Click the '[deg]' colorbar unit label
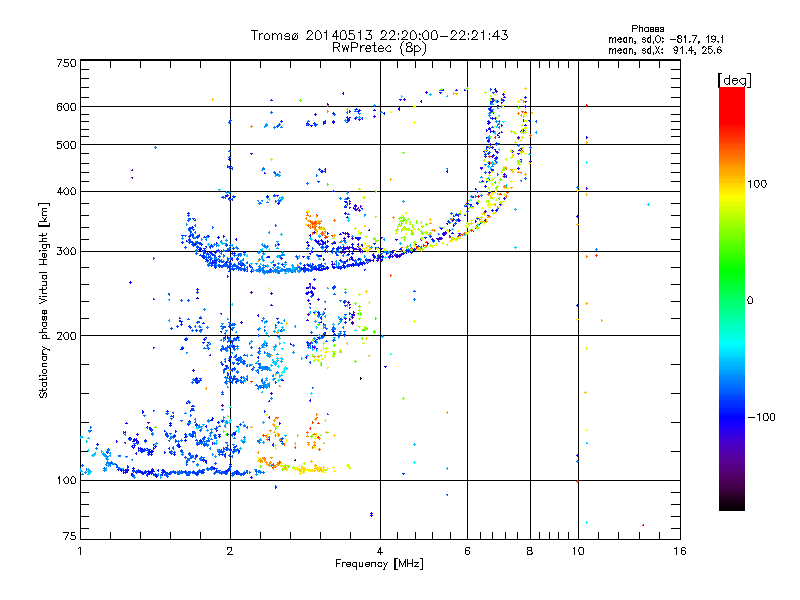 [734, 80]
